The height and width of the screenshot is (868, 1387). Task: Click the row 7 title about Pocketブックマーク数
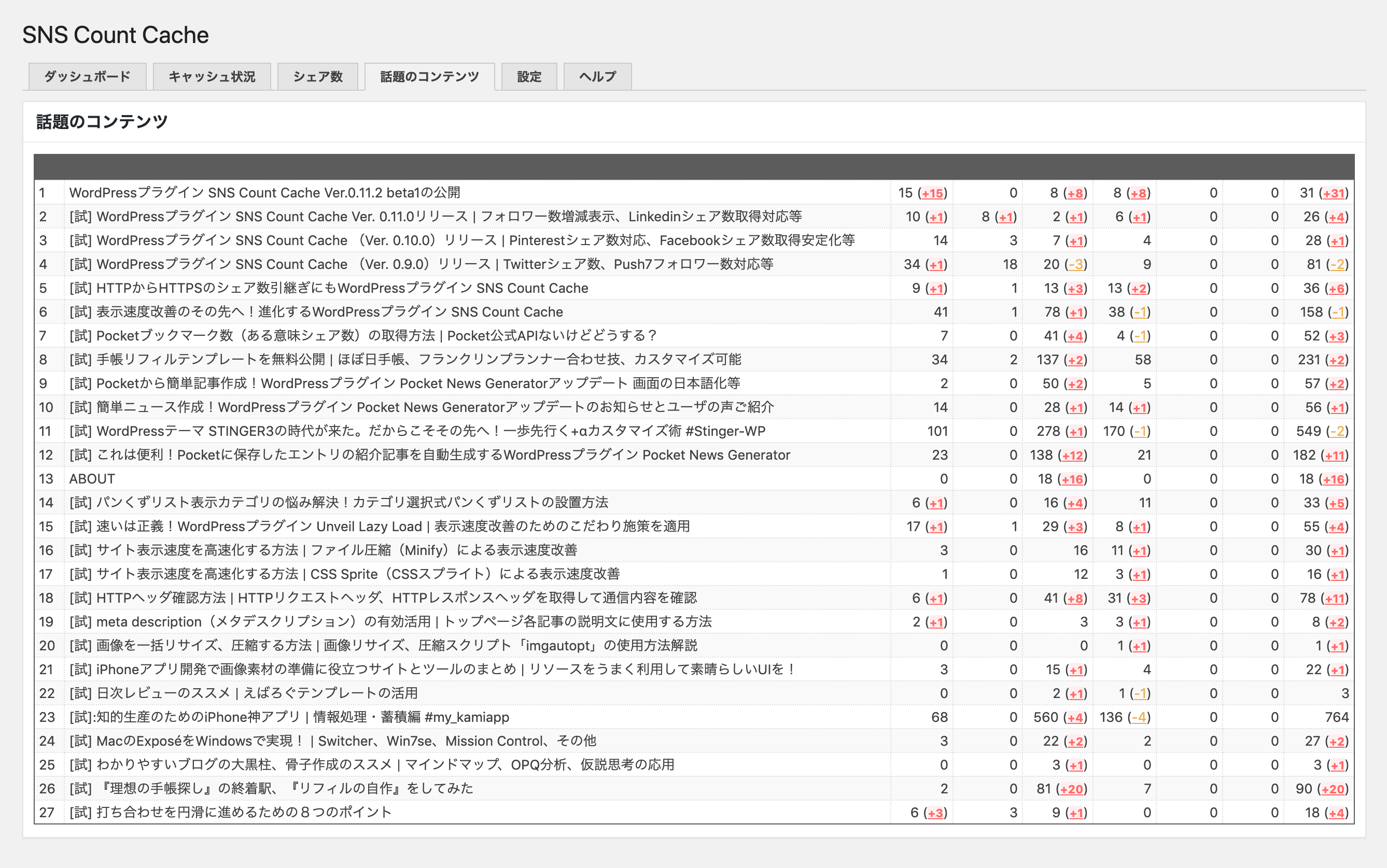[363, 336]
